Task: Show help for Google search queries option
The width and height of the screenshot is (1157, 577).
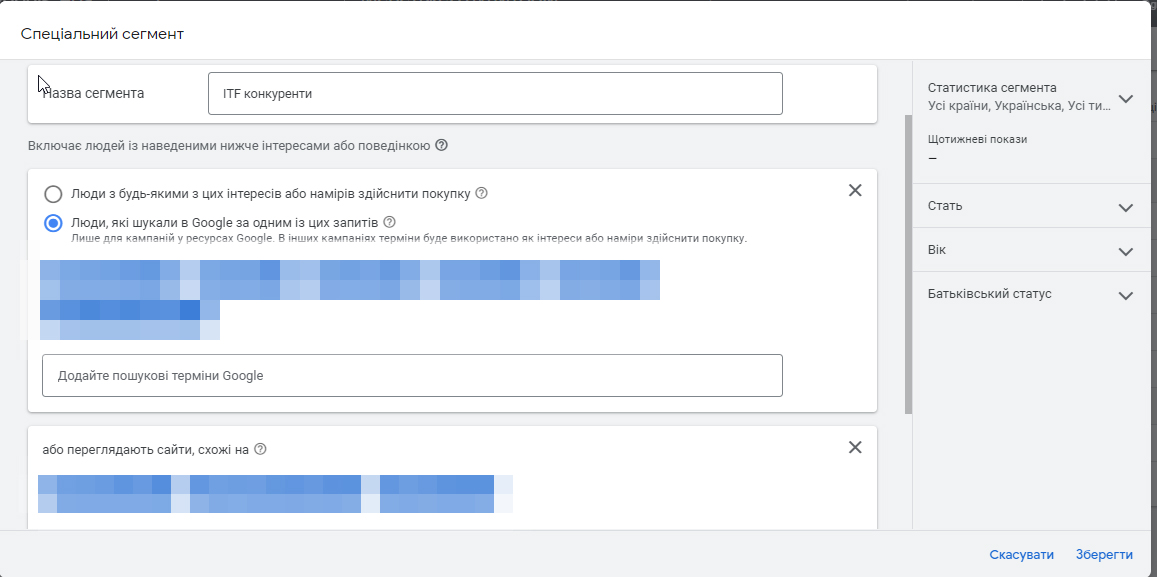Action: point(390,222)
